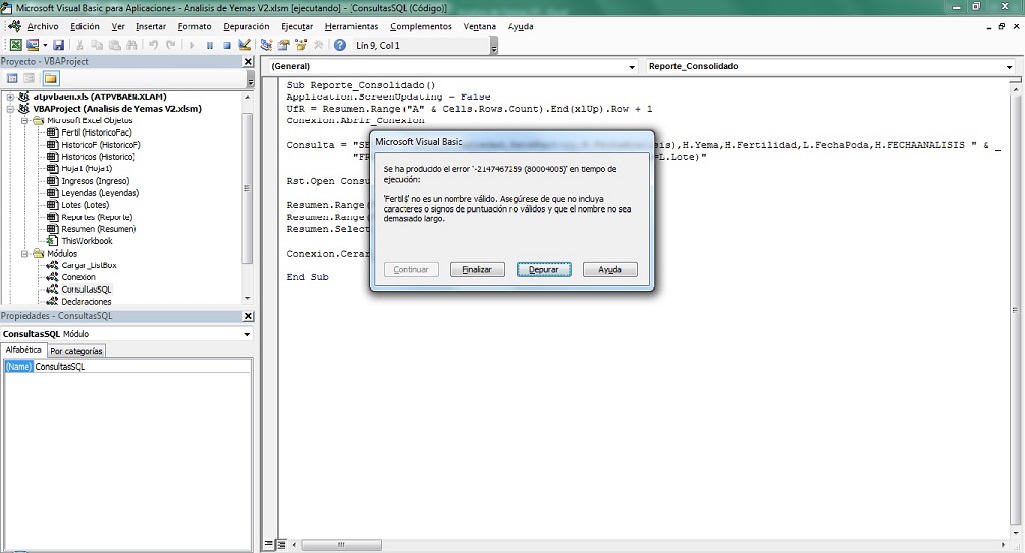Click Procedure View icon at code window bottom
Image resolution: width=1025 pixels, height=553 pixels.
click(269, 545)
